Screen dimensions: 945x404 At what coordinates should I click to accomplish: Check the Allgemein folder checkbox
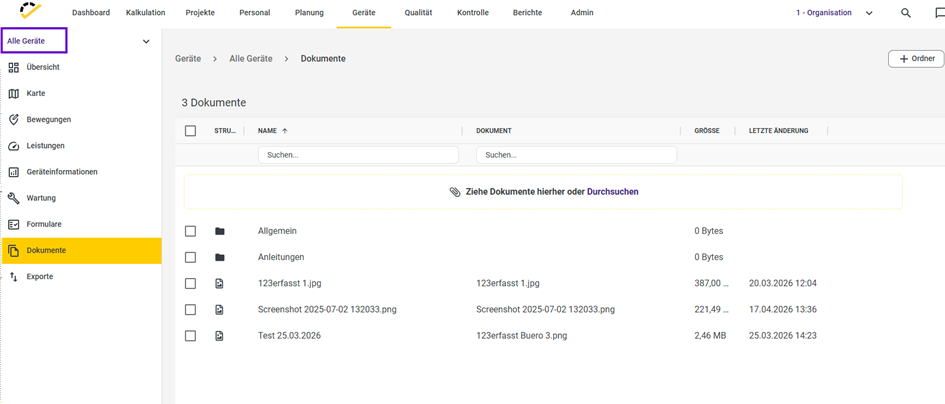click(190, 231)
